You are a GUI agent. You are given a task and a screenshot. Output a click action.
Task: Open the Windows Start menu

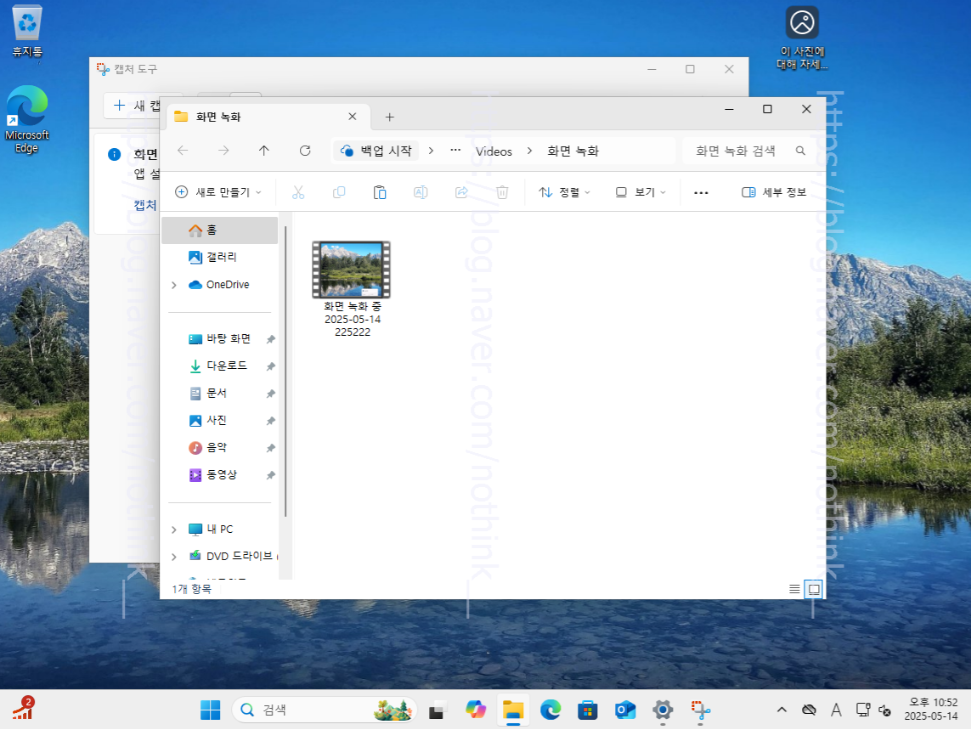(210, 710)
